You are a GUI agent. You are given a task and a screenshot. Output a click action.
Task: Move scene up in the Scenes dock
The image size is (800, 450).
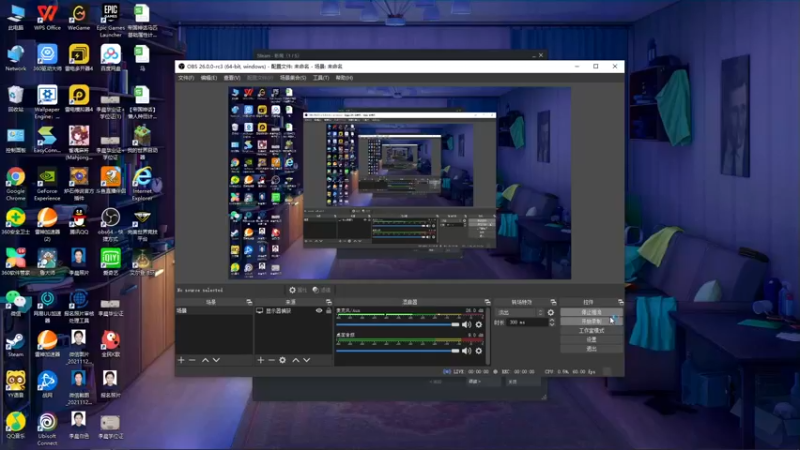205,360
